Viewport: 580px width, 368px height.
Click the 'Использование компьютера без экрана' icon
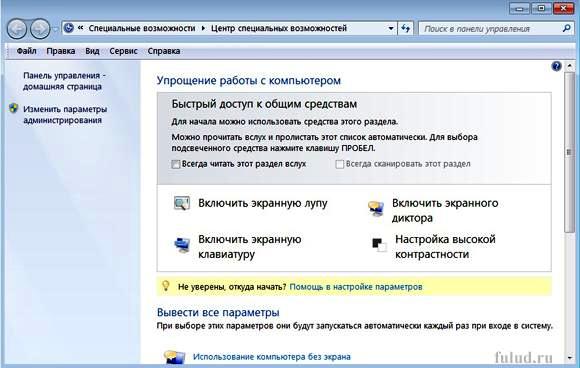(x=174, y=357)
